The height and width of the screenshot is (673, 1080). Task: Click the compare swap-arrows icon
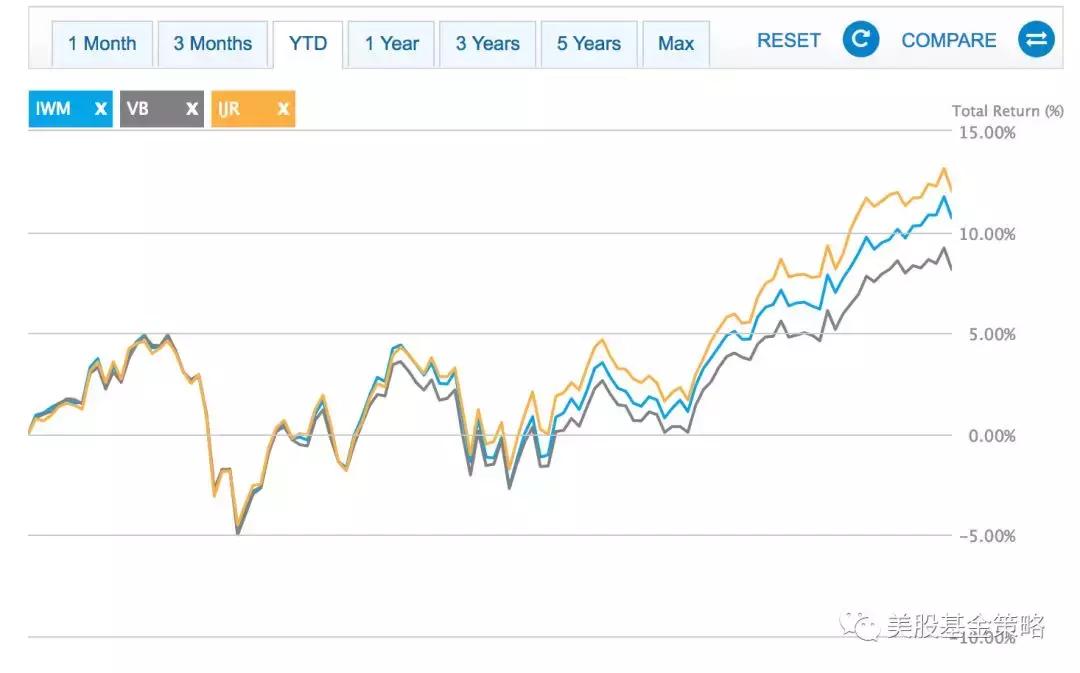(1036, 41)
